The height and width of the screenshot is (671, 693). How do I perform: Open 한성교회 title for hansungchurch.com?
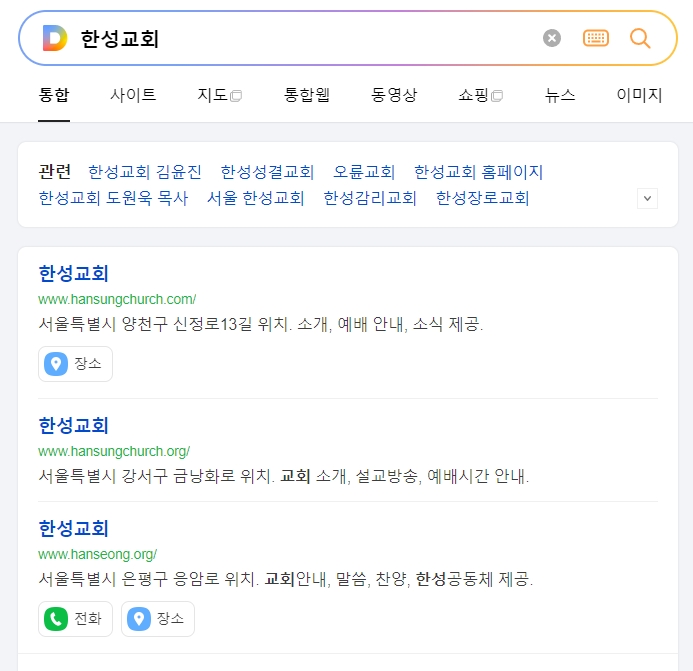click(73, 274)
